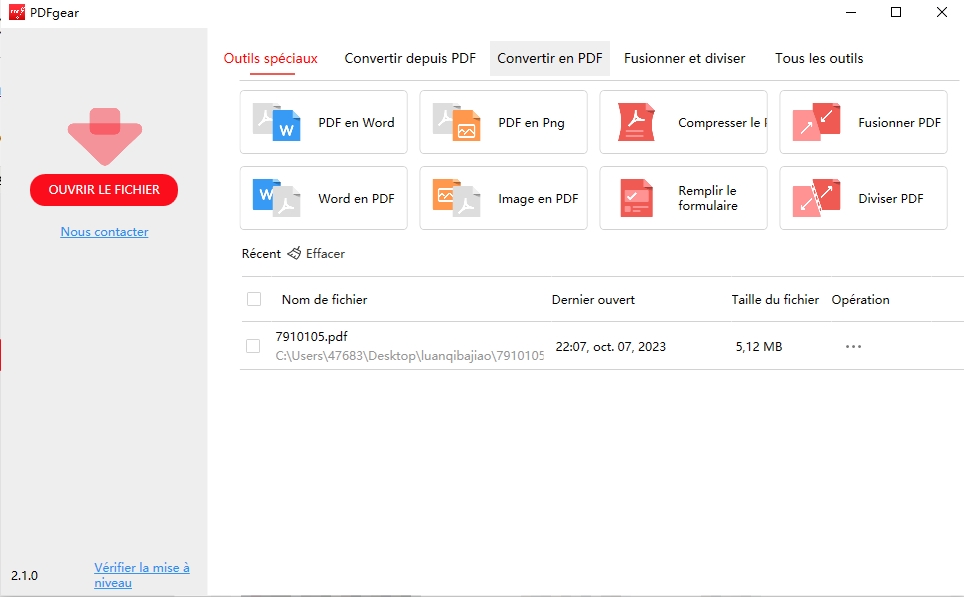The width and height of the screenshot is (964, 597).
Task: Open the Fusionner et diviser tab
Action: pyautogui.click(x=684, y=58)
